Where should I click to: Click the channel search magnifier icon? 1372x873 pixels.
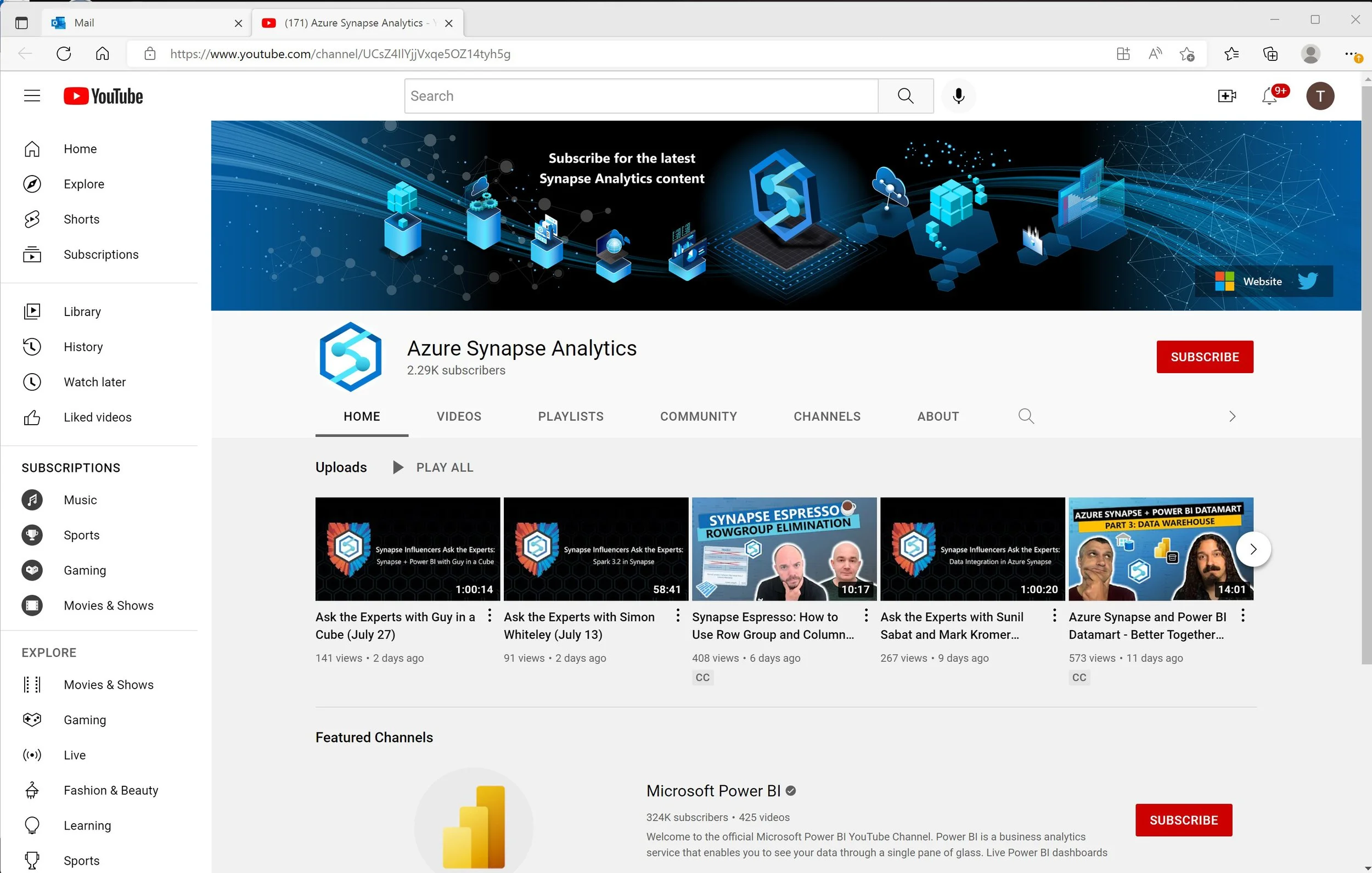(1026, 416)
